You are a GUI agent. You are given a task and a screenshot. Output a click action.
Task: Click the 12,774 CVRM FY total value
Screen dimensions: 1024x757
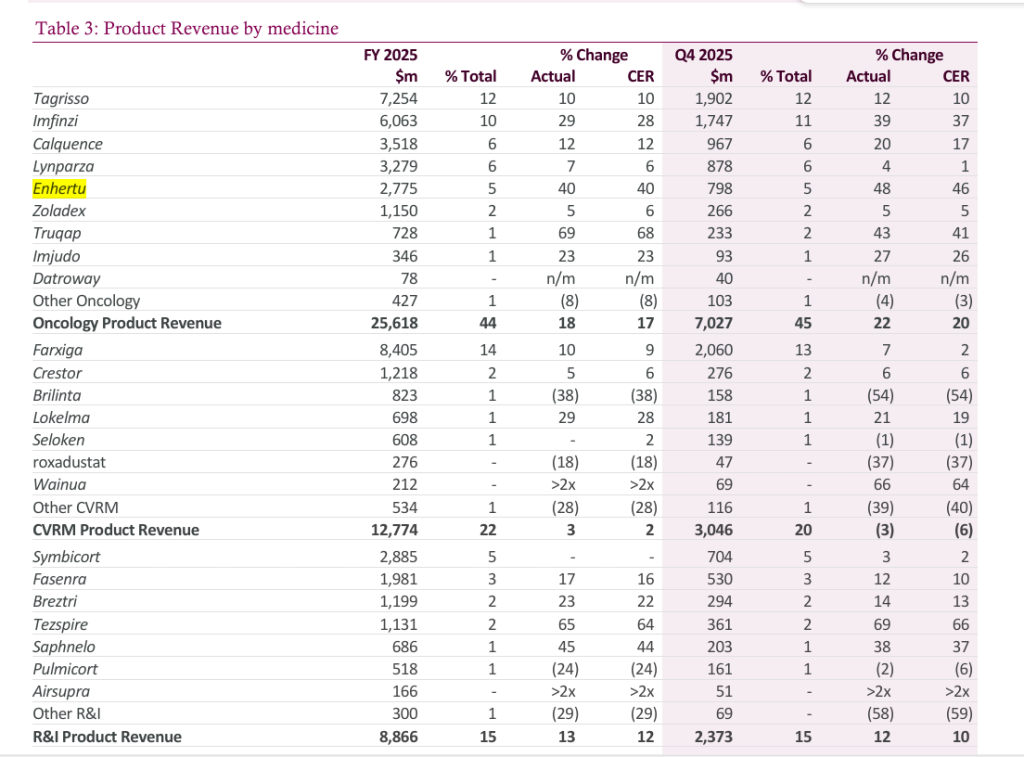[x=393, y=530]
